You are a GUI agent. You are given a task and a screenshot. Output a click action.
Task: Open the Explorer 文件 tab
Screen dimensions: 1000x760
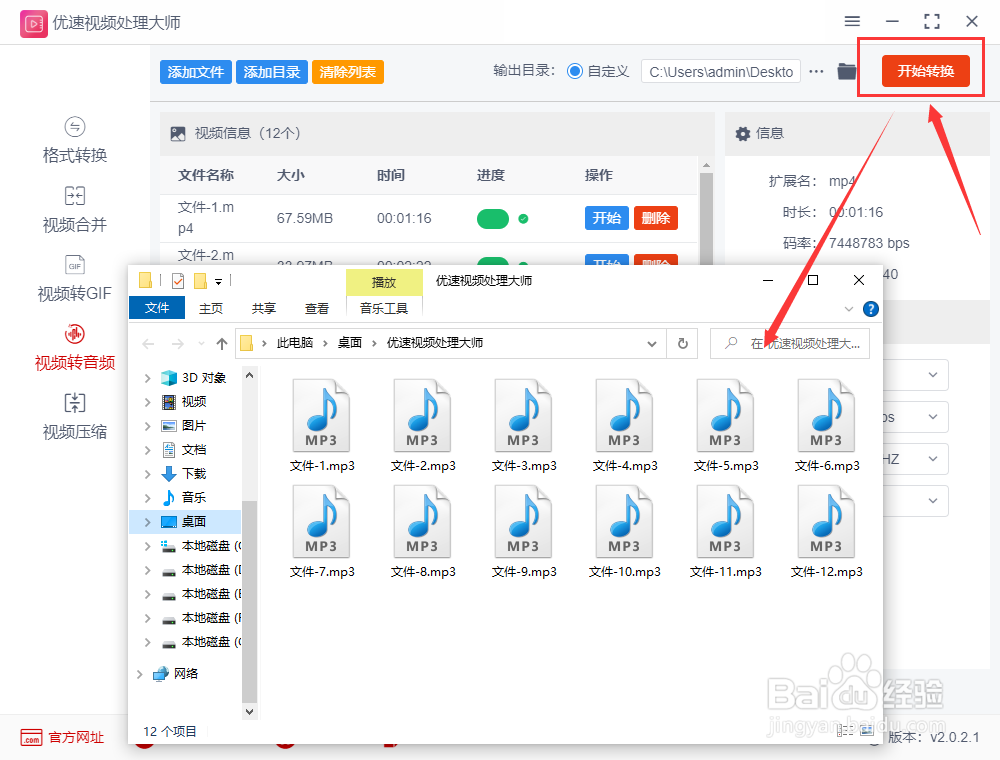coord(157,308)
